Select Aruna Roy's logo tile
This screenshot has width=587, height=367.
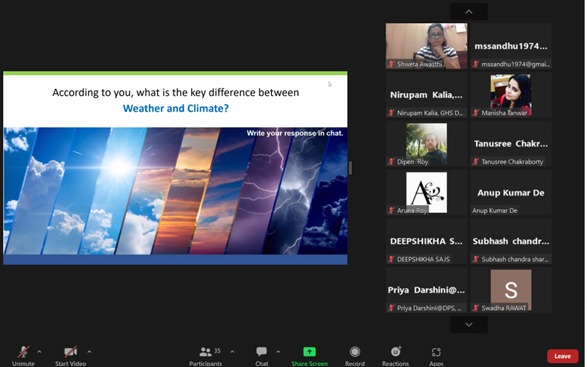pos(426,192)
